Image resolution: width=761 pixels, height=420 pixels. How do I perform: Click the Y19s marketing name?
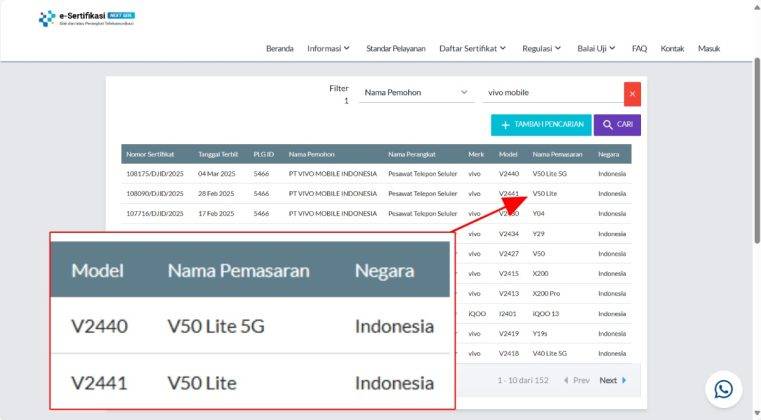[x=540, y=334]
